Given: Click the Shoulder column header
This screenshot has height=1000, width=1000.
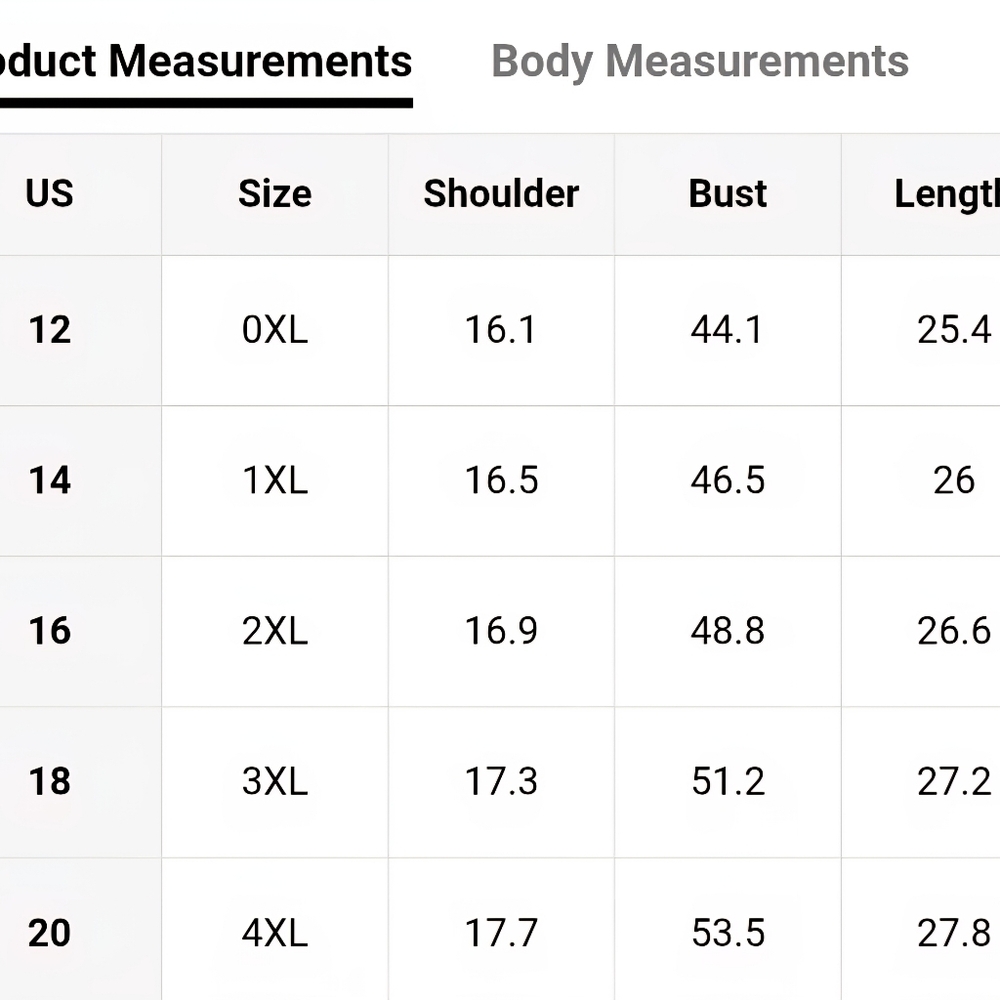Looking at the screenshot, I should point(501,193).
